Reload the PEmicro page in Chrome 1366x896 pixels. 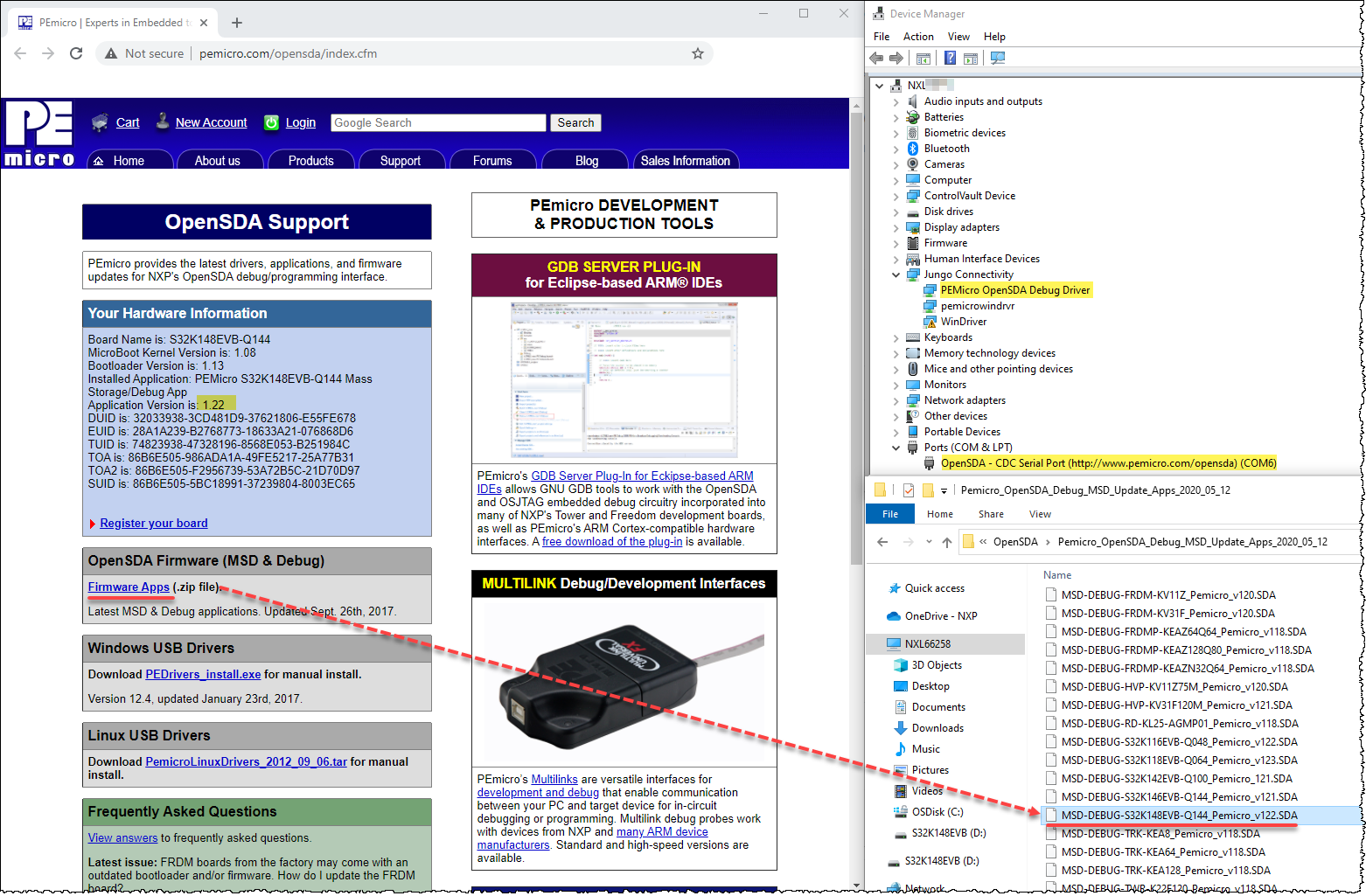click(76, 53)
